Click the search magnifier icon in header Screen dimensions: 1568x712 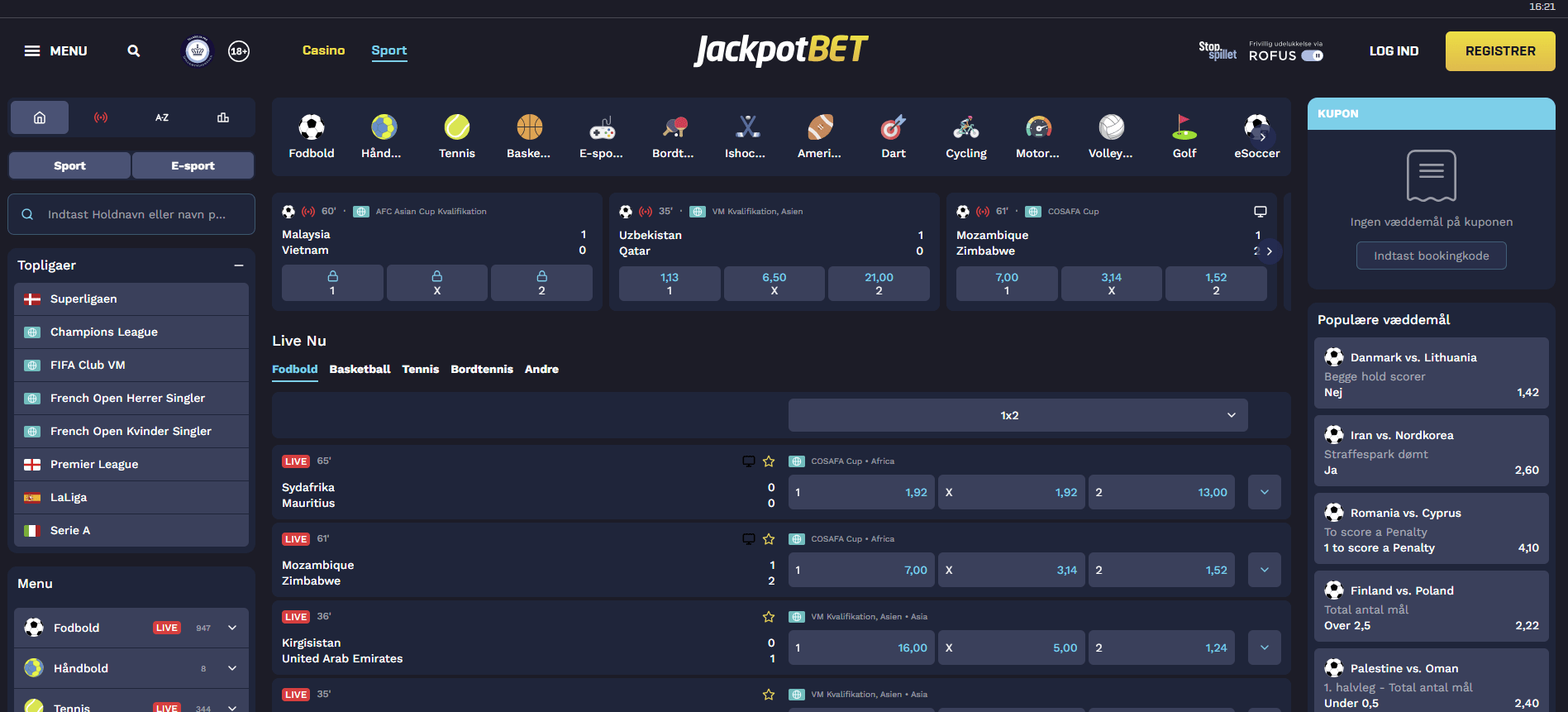click(x=133, y=51)
